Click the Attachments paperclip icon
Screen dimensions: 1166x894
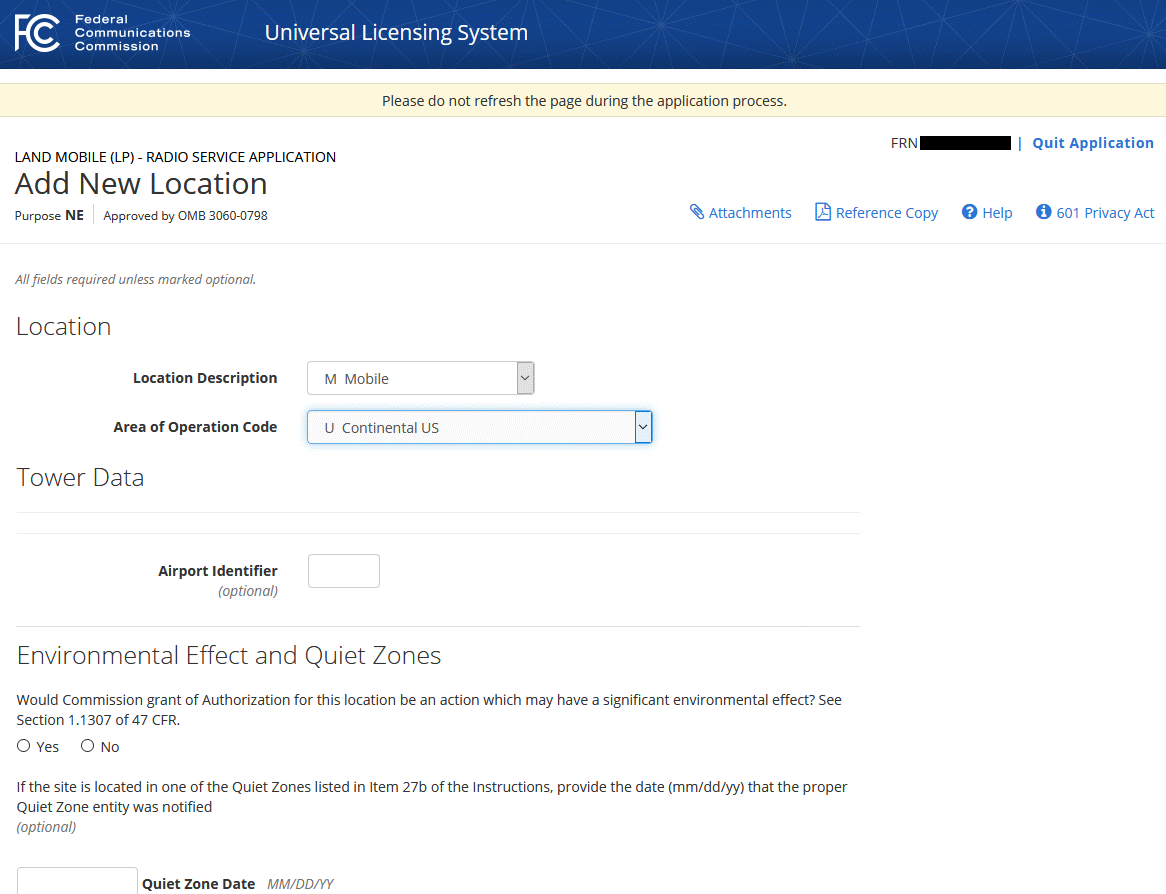pyautogui.click(x=697, y=212)
